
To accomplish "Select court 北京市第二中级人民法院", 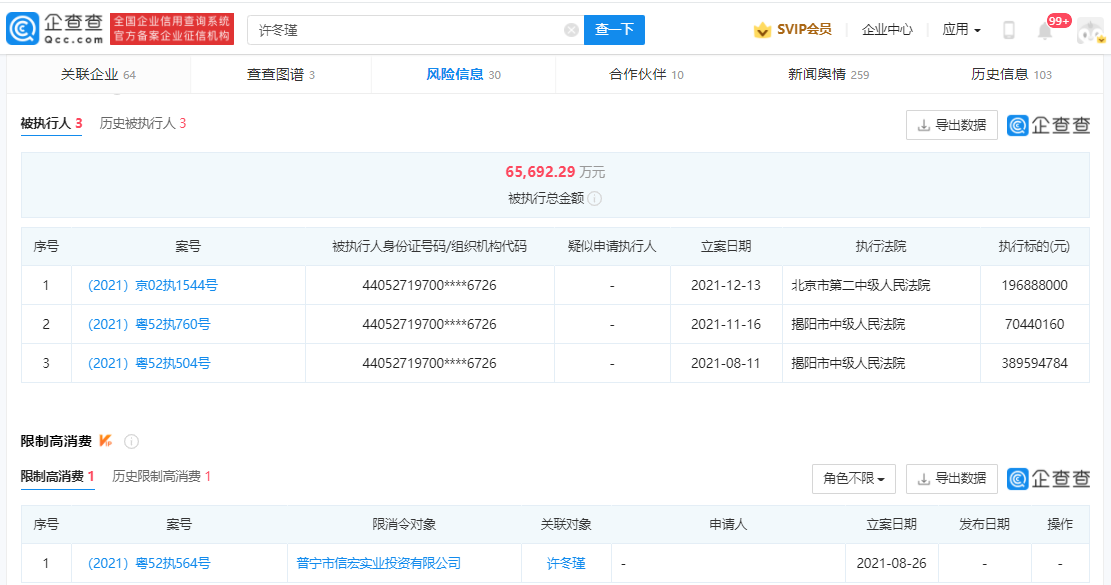I will pos(861,285).
